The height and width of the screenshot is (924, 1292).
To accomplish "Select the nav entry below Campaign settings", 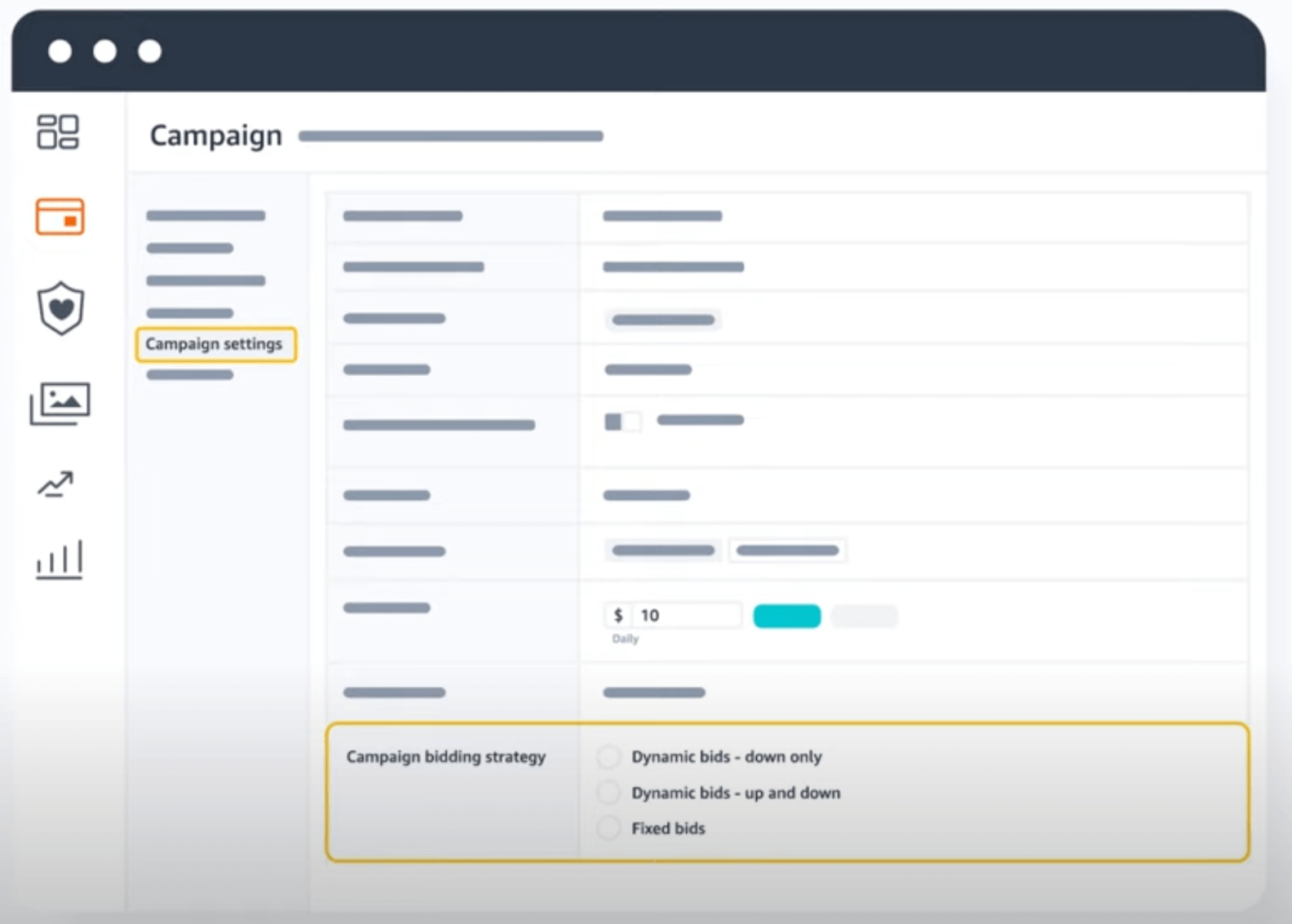I will [x=189, y=374].
